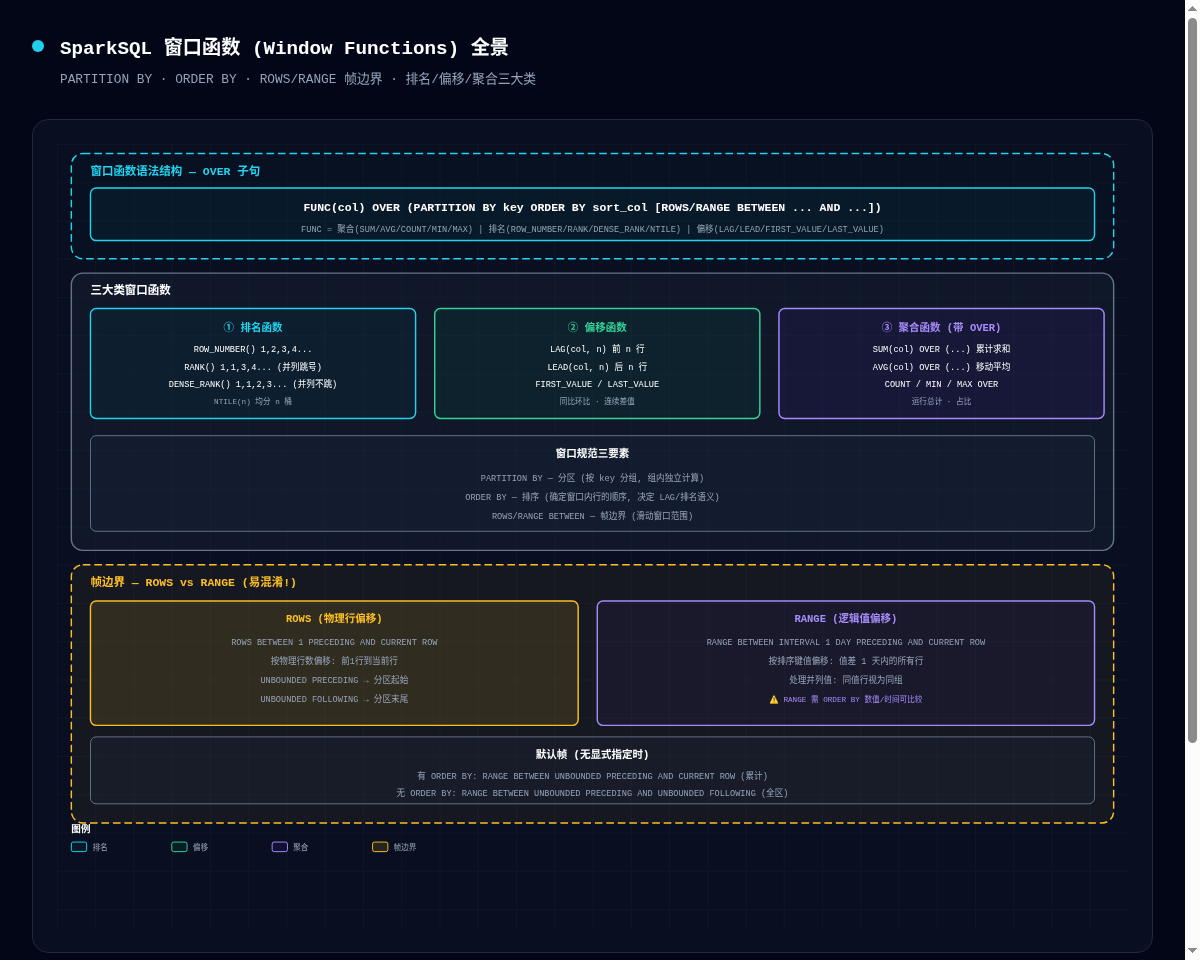
Task: Click the 'PARTITION BY — 分区' explanation line
Action: [x=592, y=479]
